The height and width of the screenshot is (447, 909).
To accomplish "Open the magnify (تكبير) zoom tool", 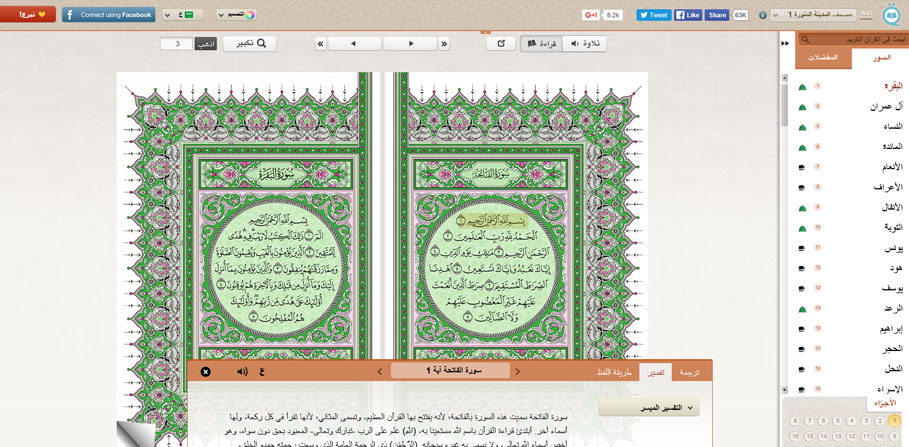I will click(250, 44).
